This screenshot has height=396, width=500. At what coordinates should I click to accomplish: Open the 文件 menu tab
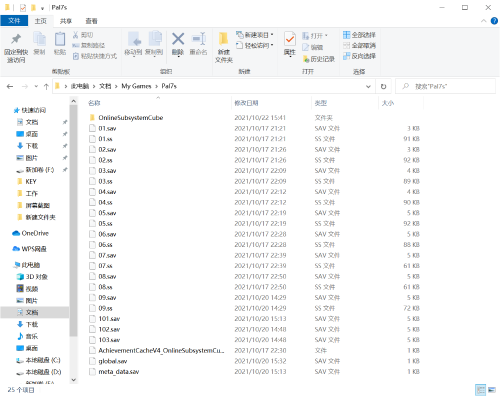coord(14,21)
